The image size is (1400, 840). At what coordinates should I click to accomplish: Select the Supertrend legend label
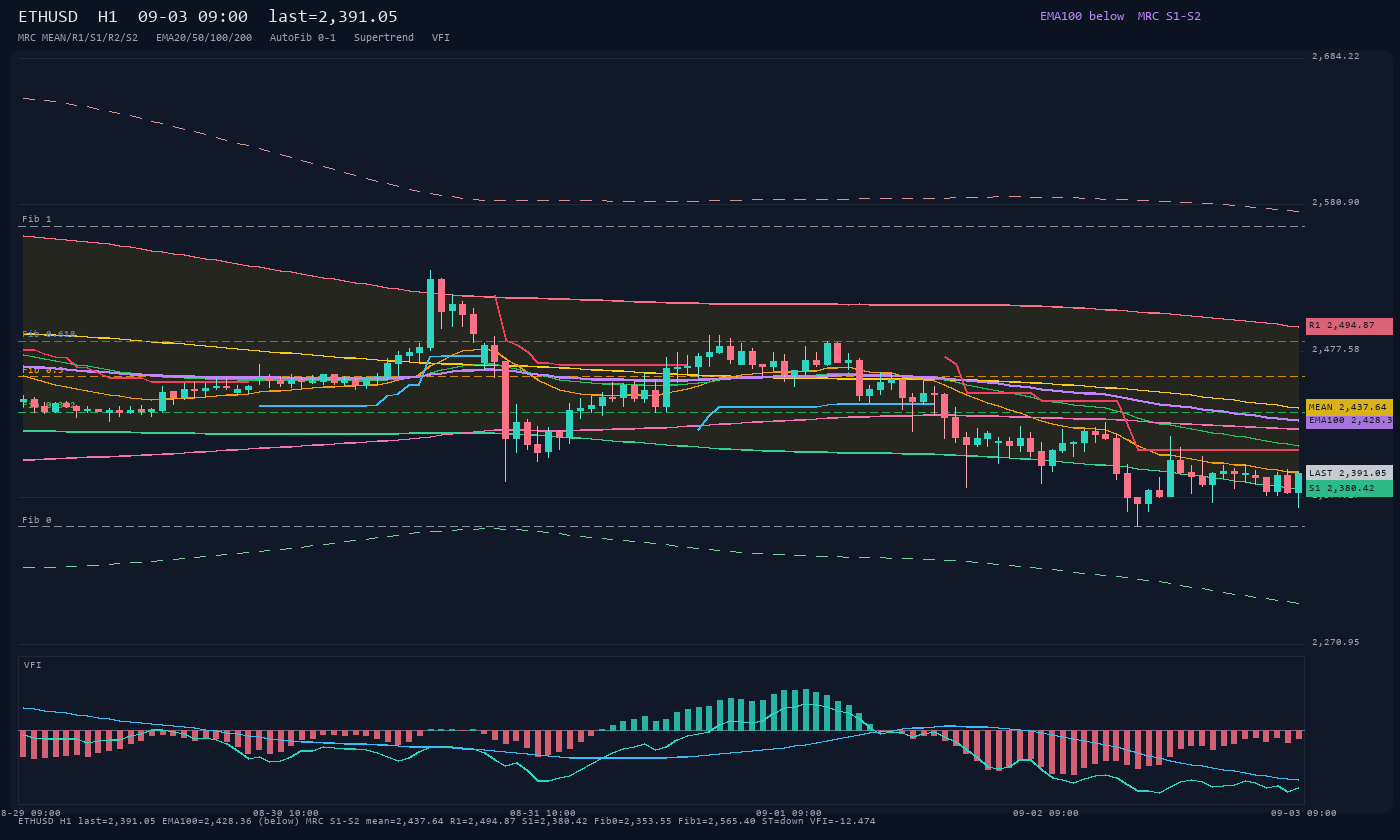coord(384,38)
